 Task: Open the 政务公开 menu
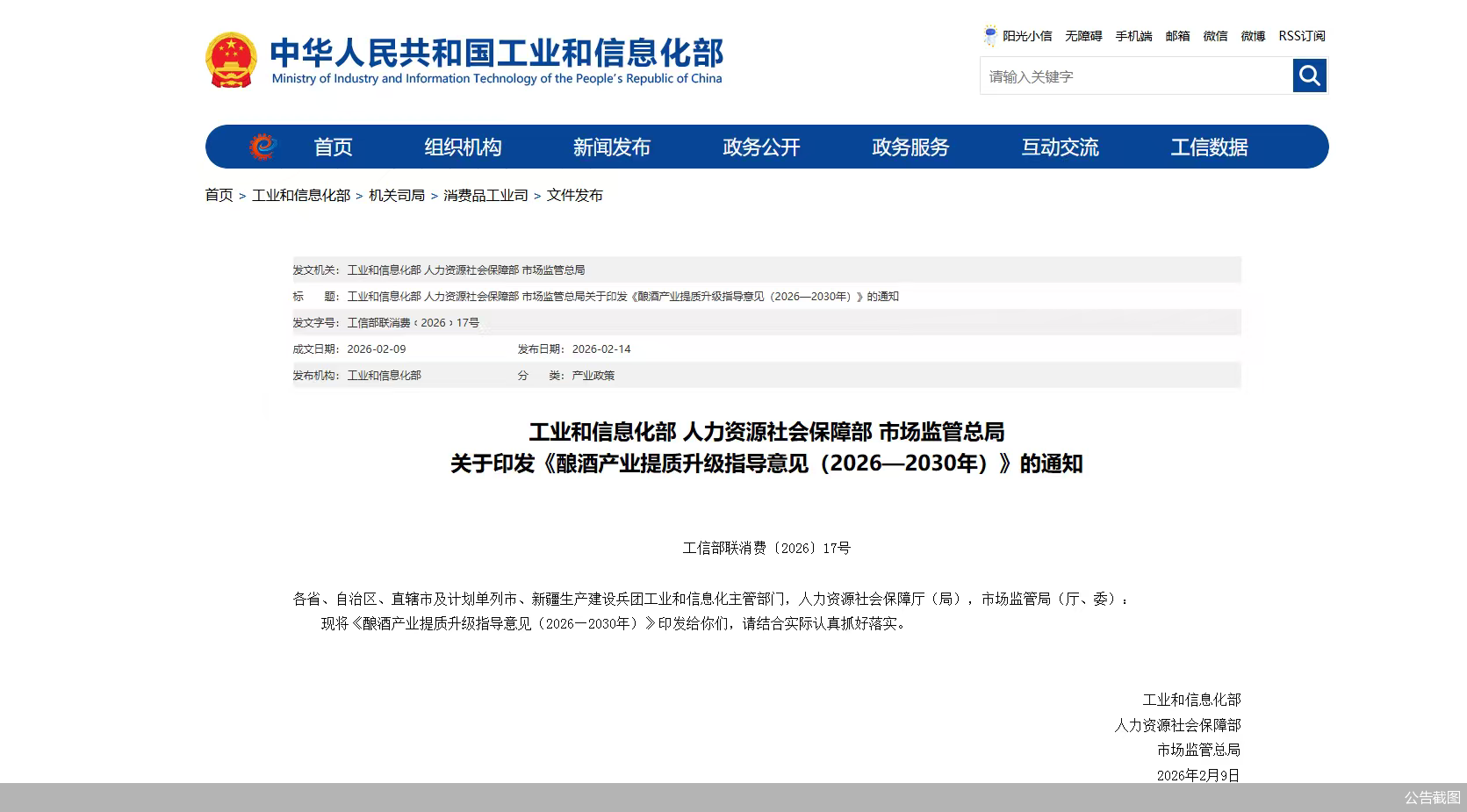point(761,147)
